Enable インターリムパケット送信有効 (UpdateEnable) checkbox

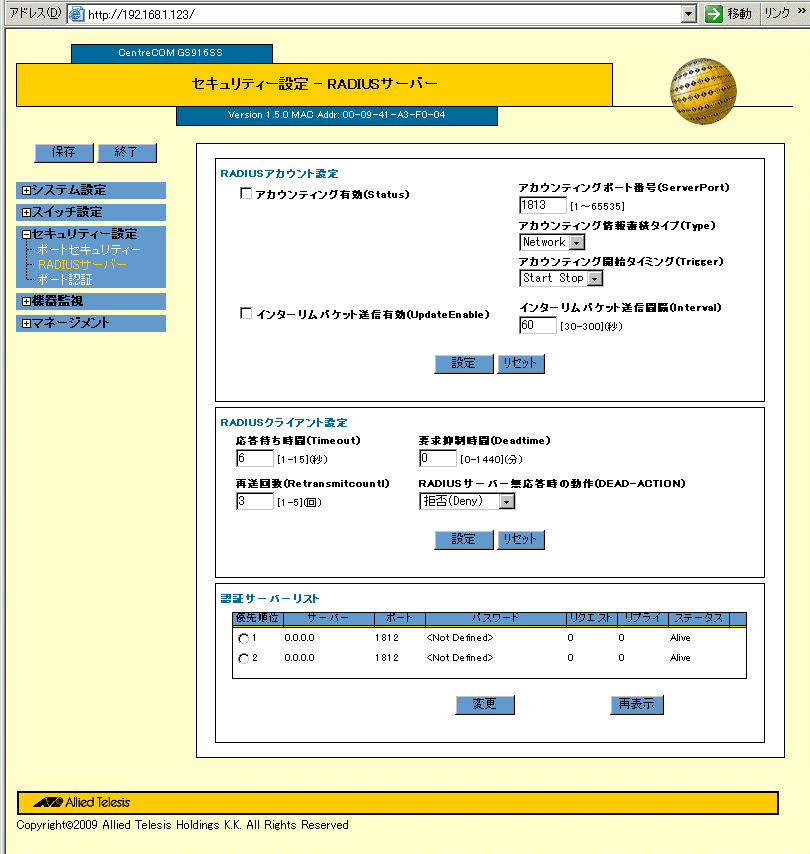tap(246, 314)
